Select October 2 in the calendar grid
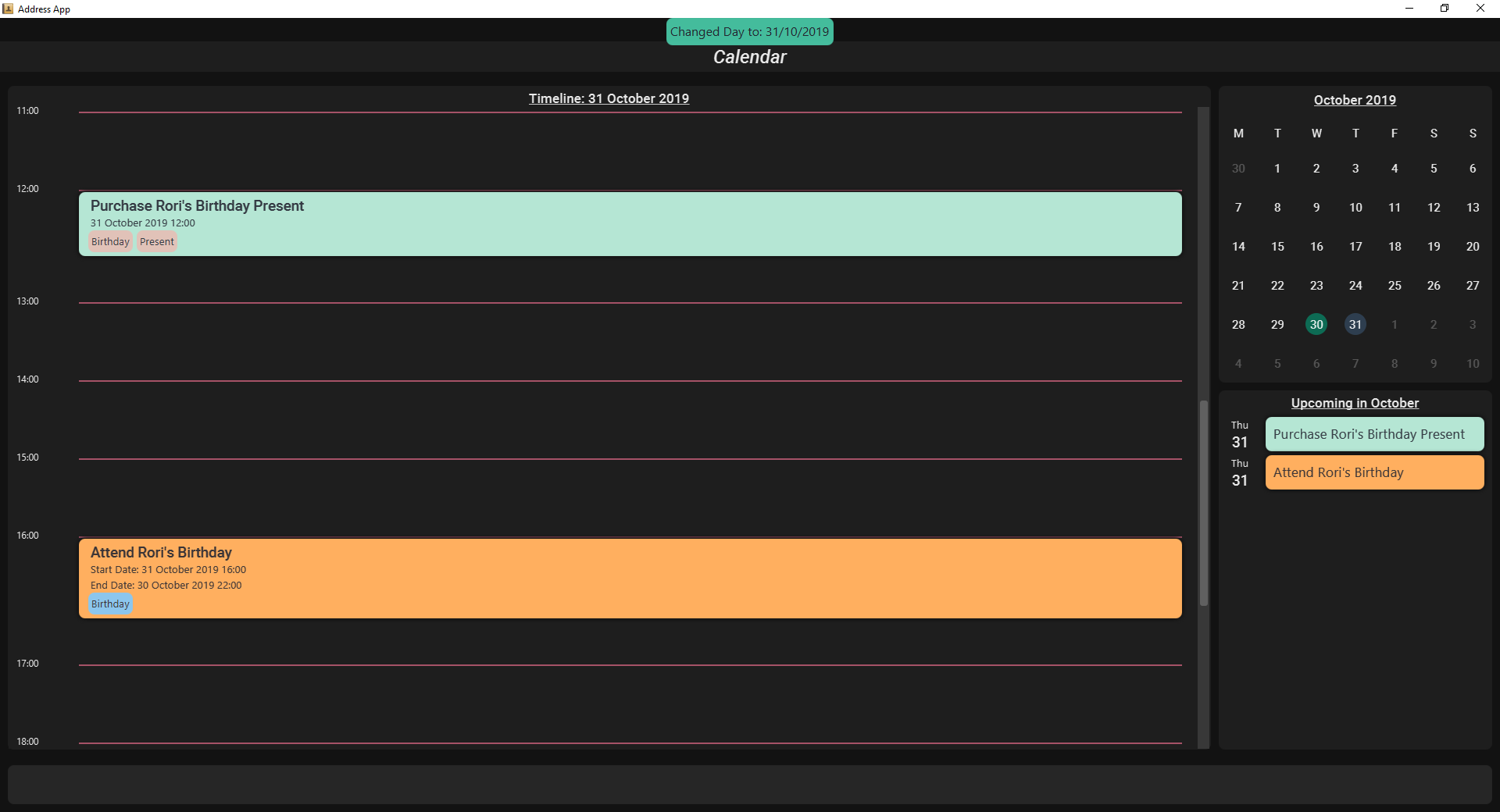Viewport: 1500px width, 812px height. [x=1316, y=169]
